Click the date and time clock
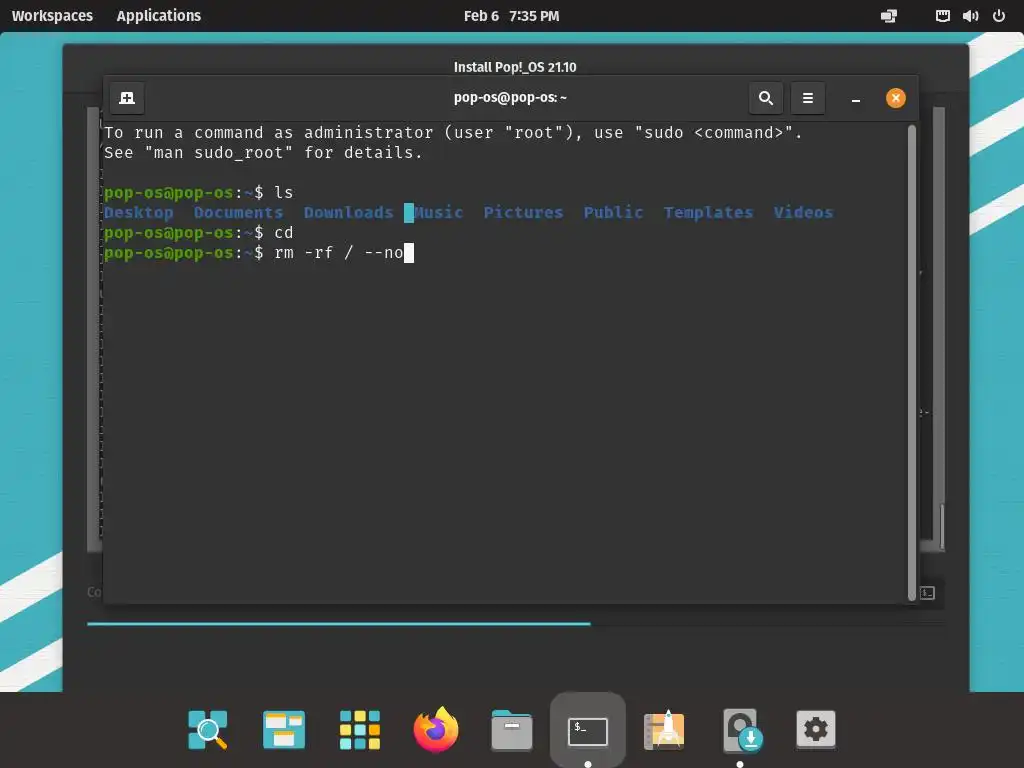Viewport: 1024px width, 768px height. [511, 16]
